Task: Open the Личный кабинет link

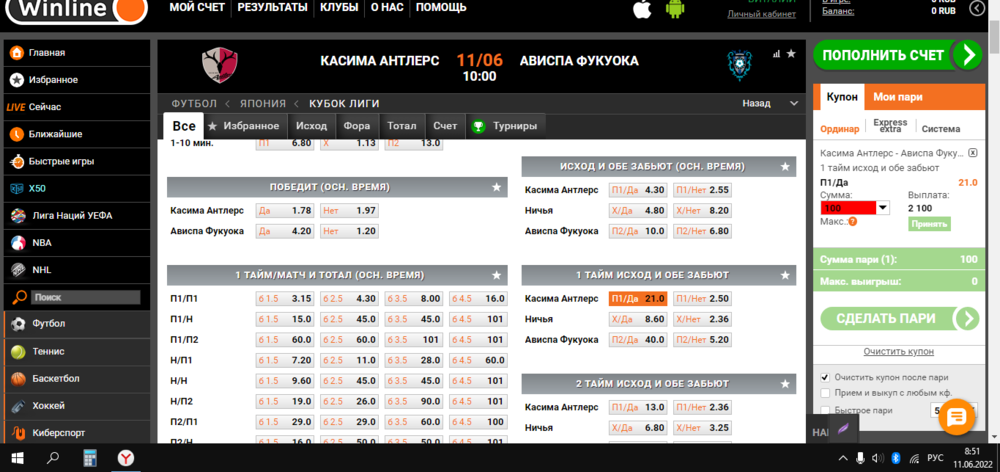Action: click(x=761, y=14)
